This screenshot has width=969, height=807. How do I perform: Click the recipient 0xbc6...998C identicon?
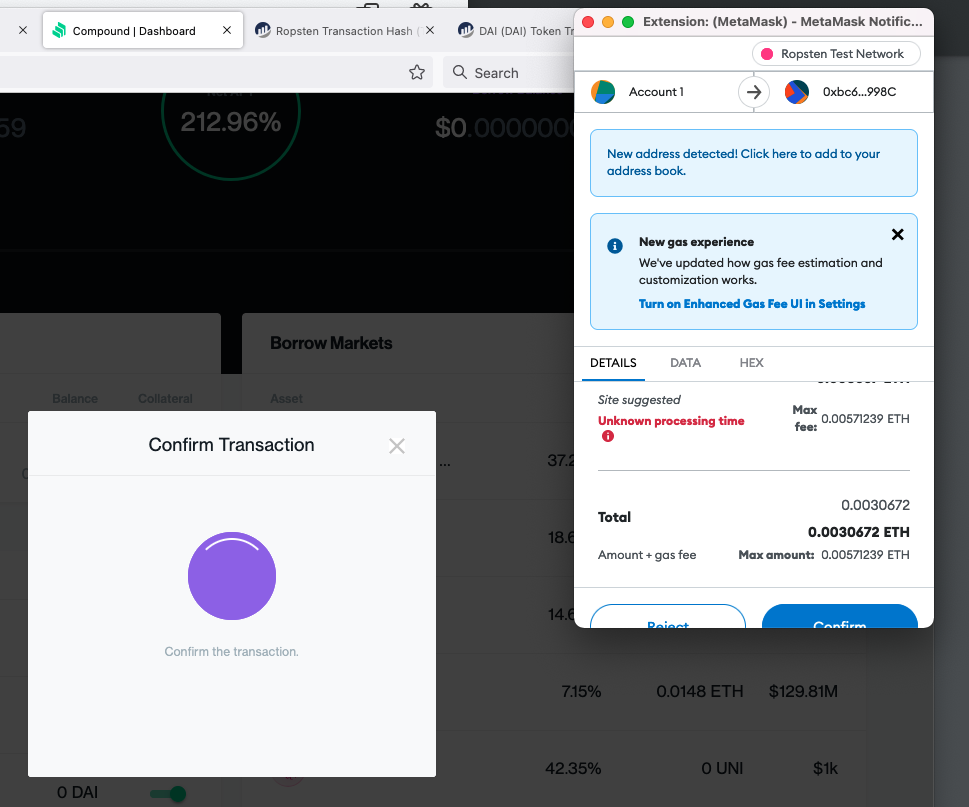coord(797,92)
